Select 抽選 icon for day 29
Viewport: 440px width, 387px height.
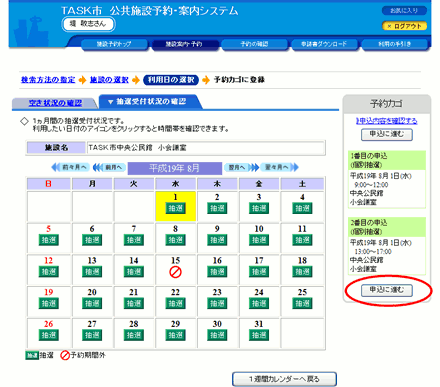pyautogui.click(x=175, y=335)
